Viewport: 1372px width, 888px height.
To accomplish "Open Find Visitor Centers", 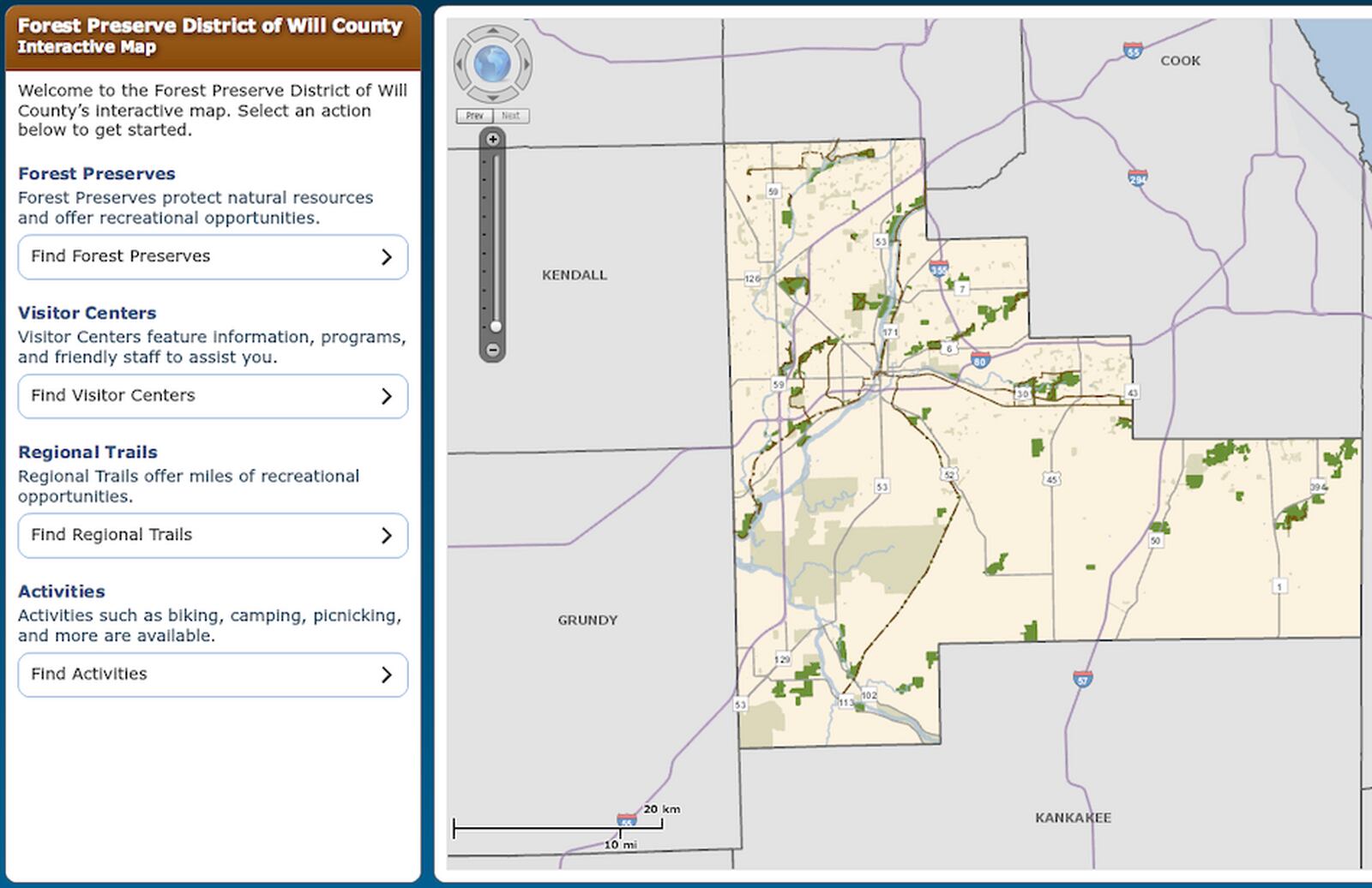I will (x=171, y=396).
